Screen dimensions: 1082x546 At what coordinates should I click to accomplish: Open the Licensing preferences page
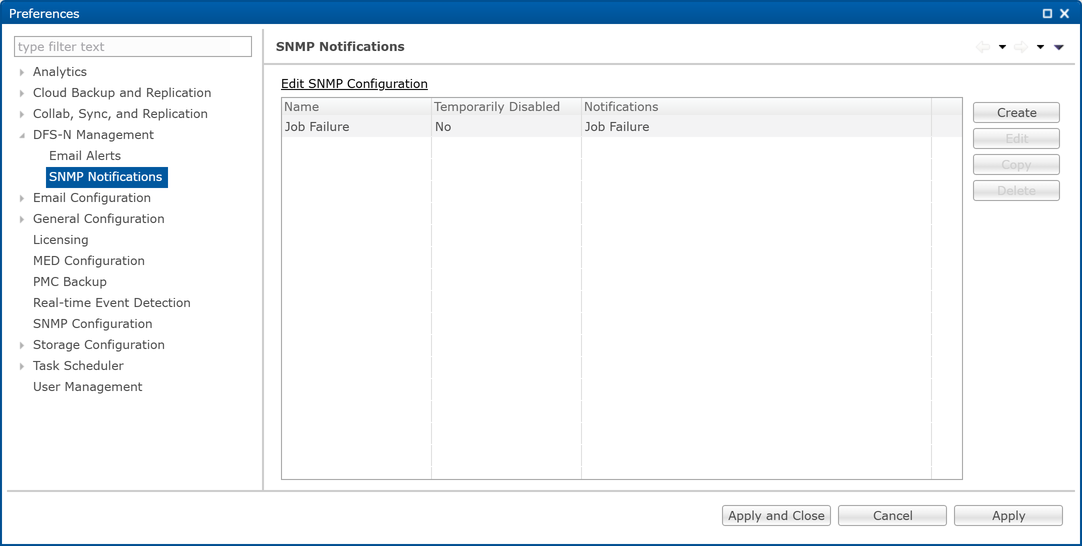coord(61,240)
